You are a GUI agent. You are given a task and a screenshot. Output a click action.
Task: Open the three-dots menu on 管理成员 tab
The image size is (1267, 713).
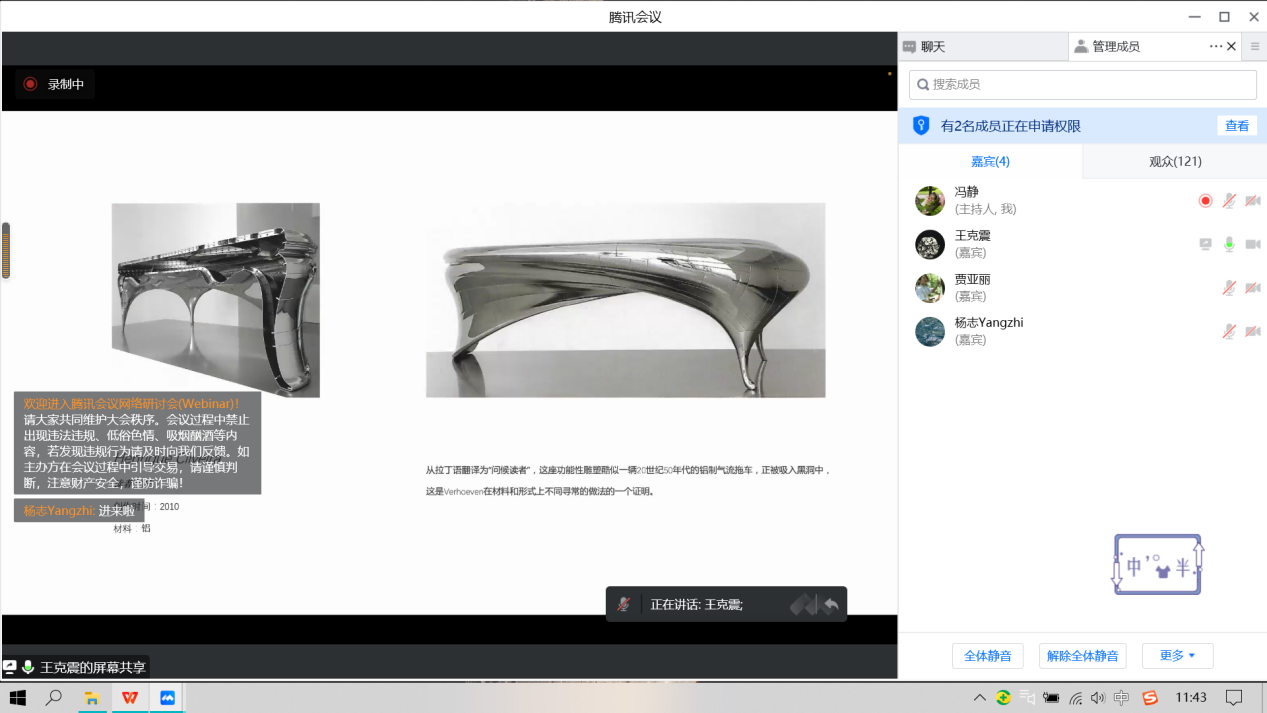pyautogui.click(x=1215, y=46)
